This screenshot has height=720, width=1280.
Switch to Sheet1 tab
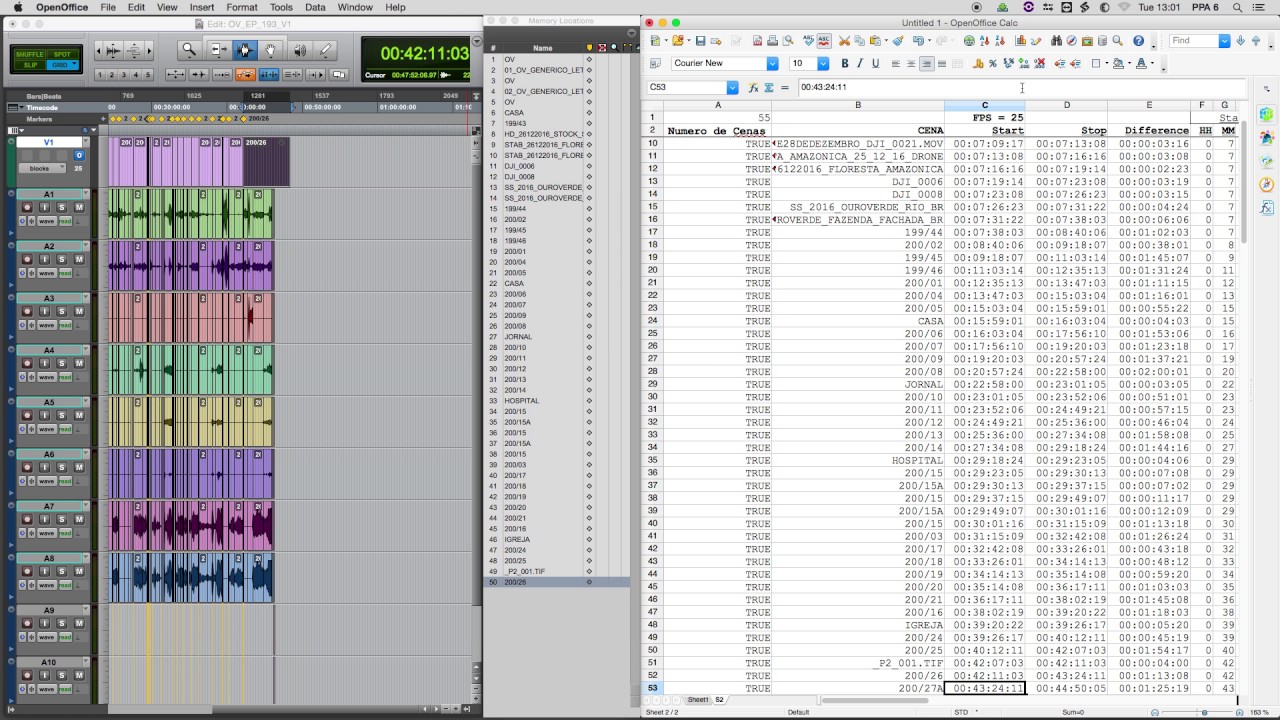pos(697,700)
